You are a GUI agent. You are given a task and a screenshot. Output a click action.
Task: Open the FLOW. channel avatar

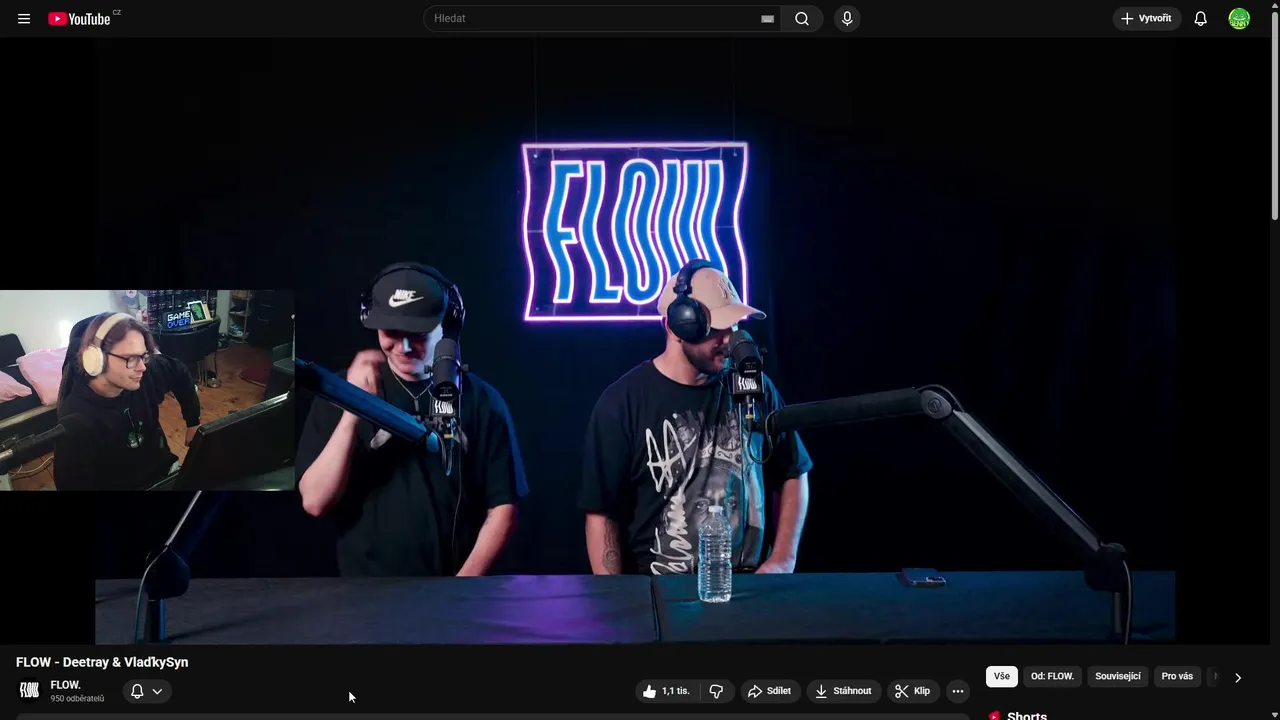point(29,690)
